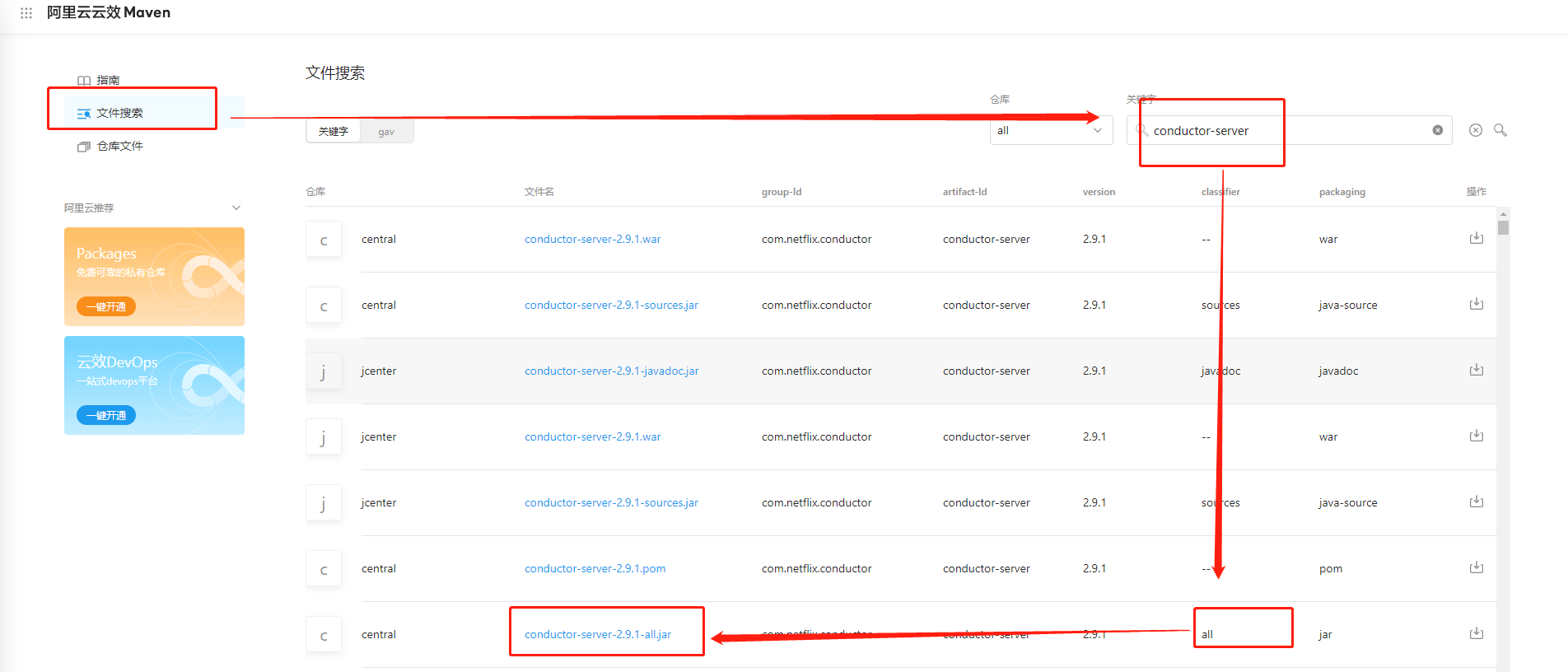Click the scrollbar up arrow of results
The image size is (1568, 672).
point(1503,214)
